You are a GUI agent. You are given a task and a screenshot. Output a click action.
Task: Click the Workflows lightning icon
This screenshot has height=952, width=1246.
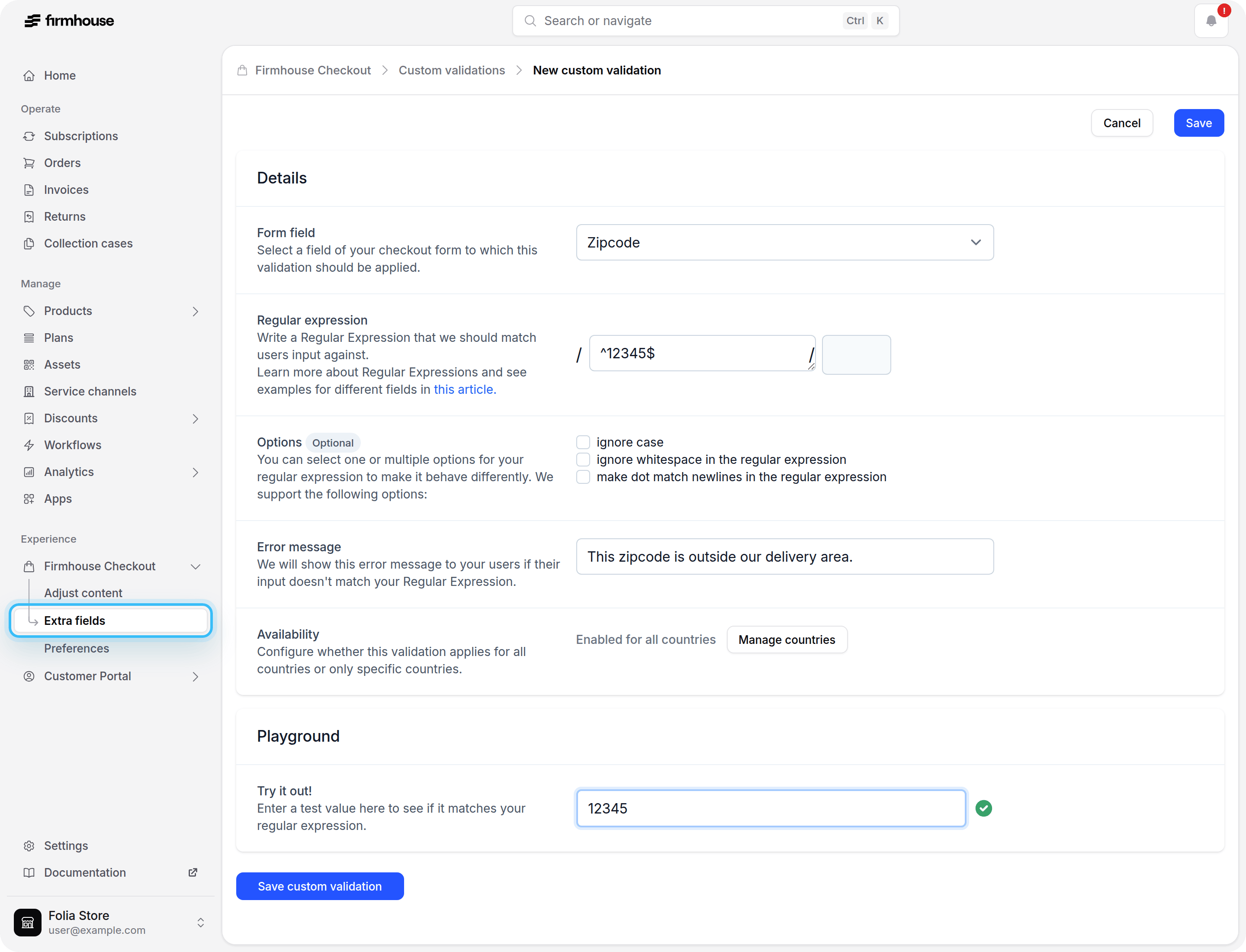point(29,445)
